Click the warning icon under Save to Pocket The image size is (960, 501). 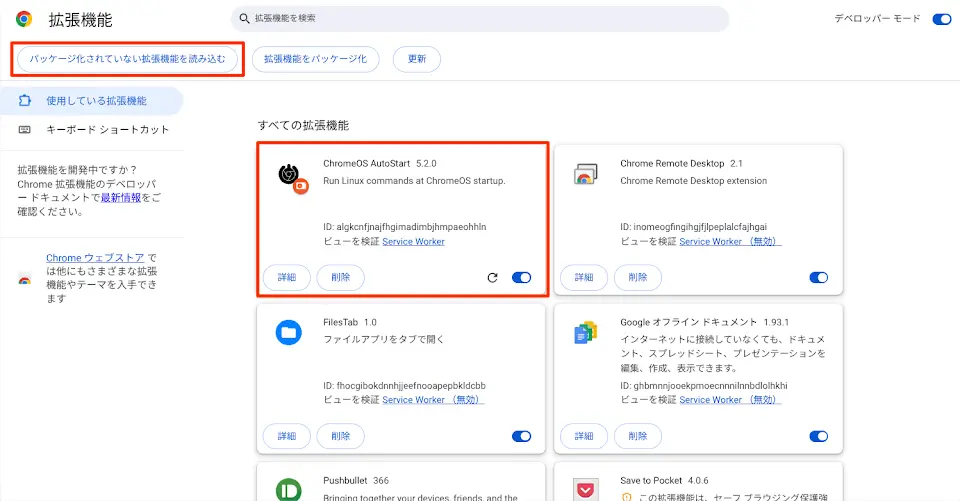click(626, 497)
